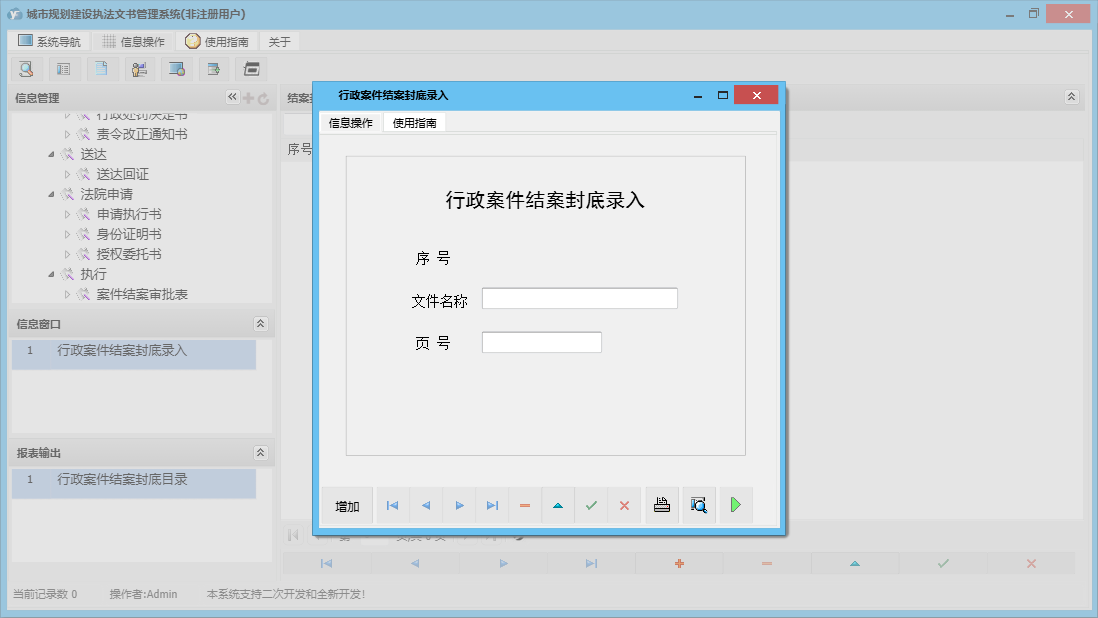Click the add-record plus icon near bottom grid
The width and height of the screenshot is (1098, 618).
coord(678,563)
